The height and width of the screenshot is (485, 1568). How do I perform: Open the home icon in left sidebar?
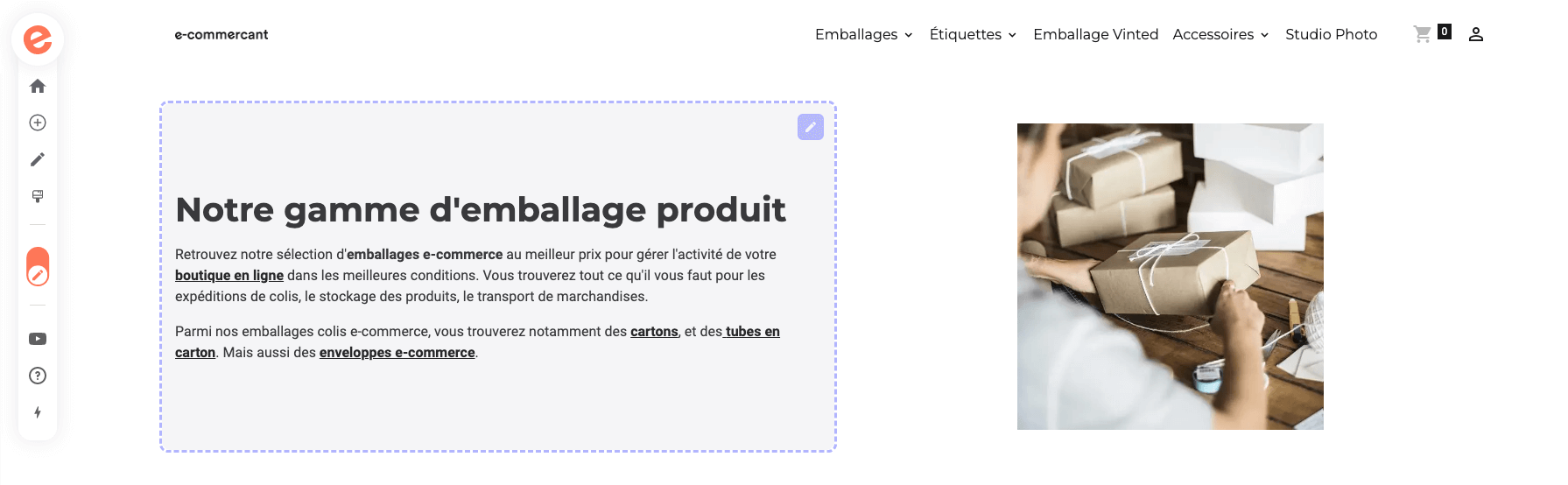38,86
